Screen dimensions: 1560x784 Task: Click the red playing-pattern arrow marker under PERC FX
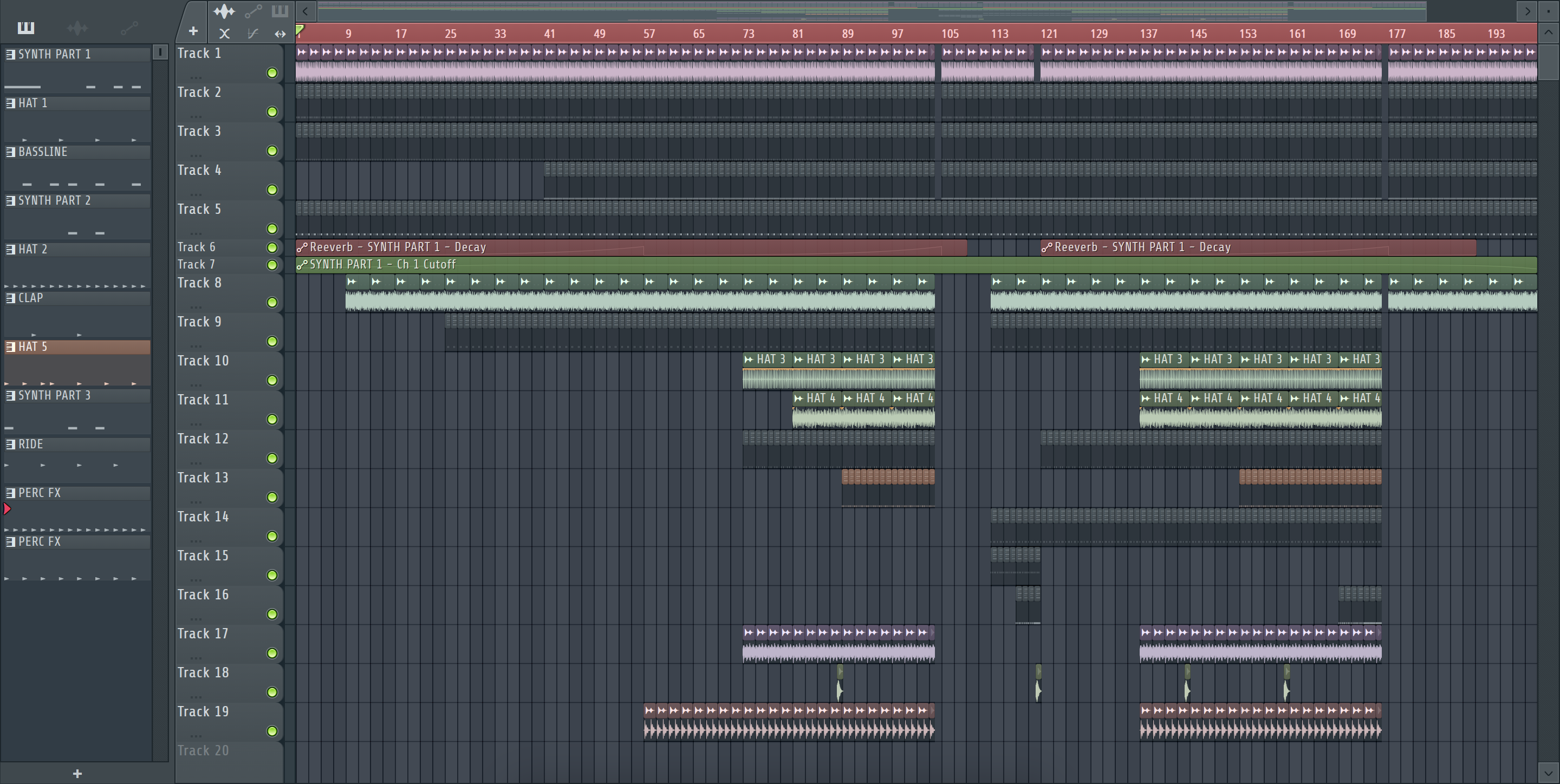(x=7, y=509)
